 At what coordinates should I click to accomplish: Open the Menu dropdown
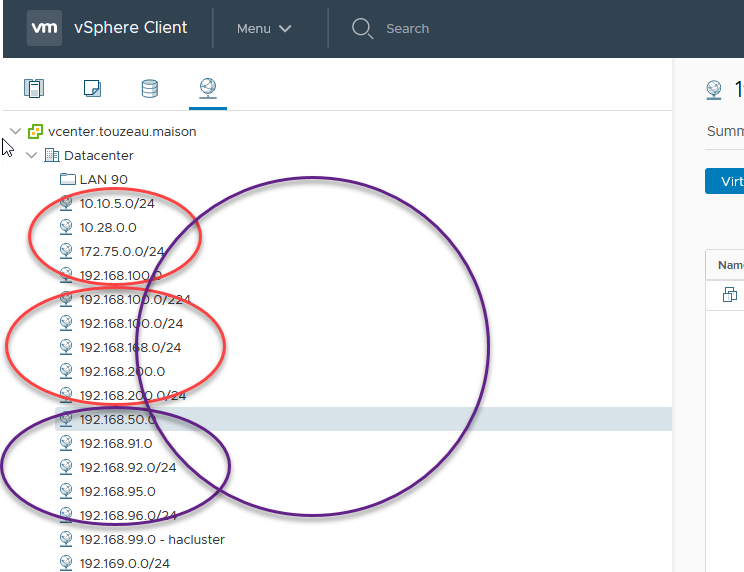[264, 28]
